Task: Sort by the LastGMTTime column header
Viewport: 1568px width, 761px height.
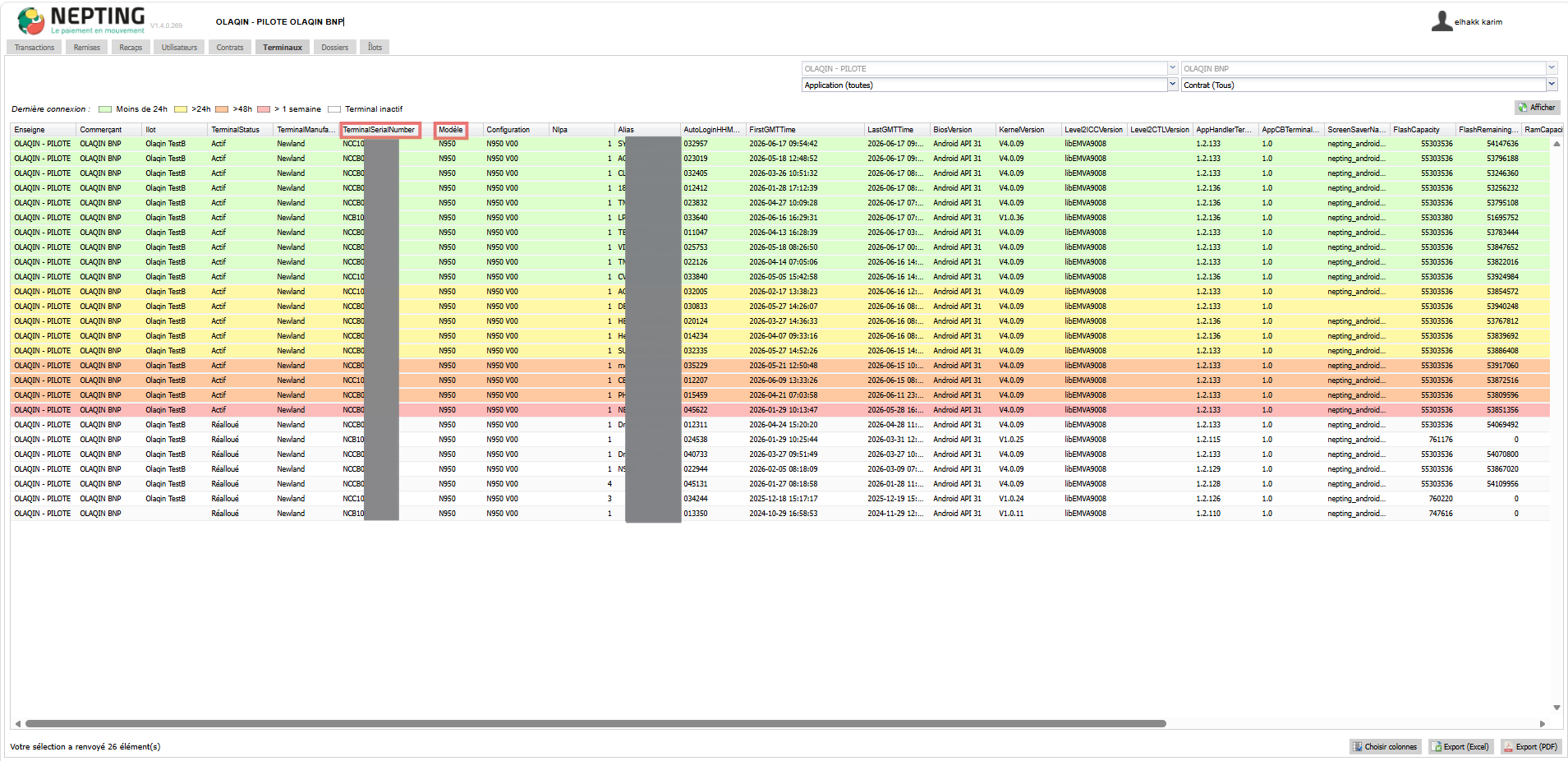Action: pos(897,130)
